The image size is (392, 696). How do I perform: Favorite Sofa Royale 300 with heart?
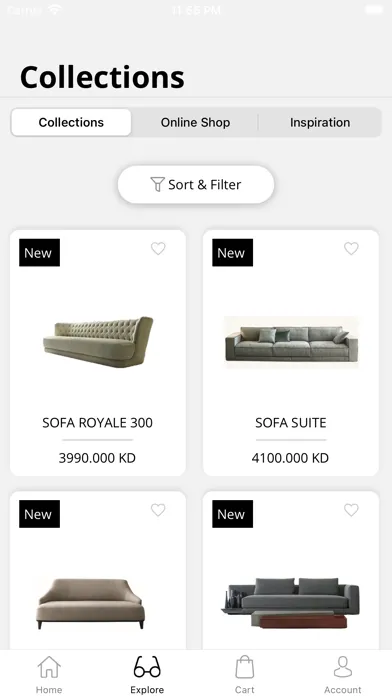click(158, 249)
